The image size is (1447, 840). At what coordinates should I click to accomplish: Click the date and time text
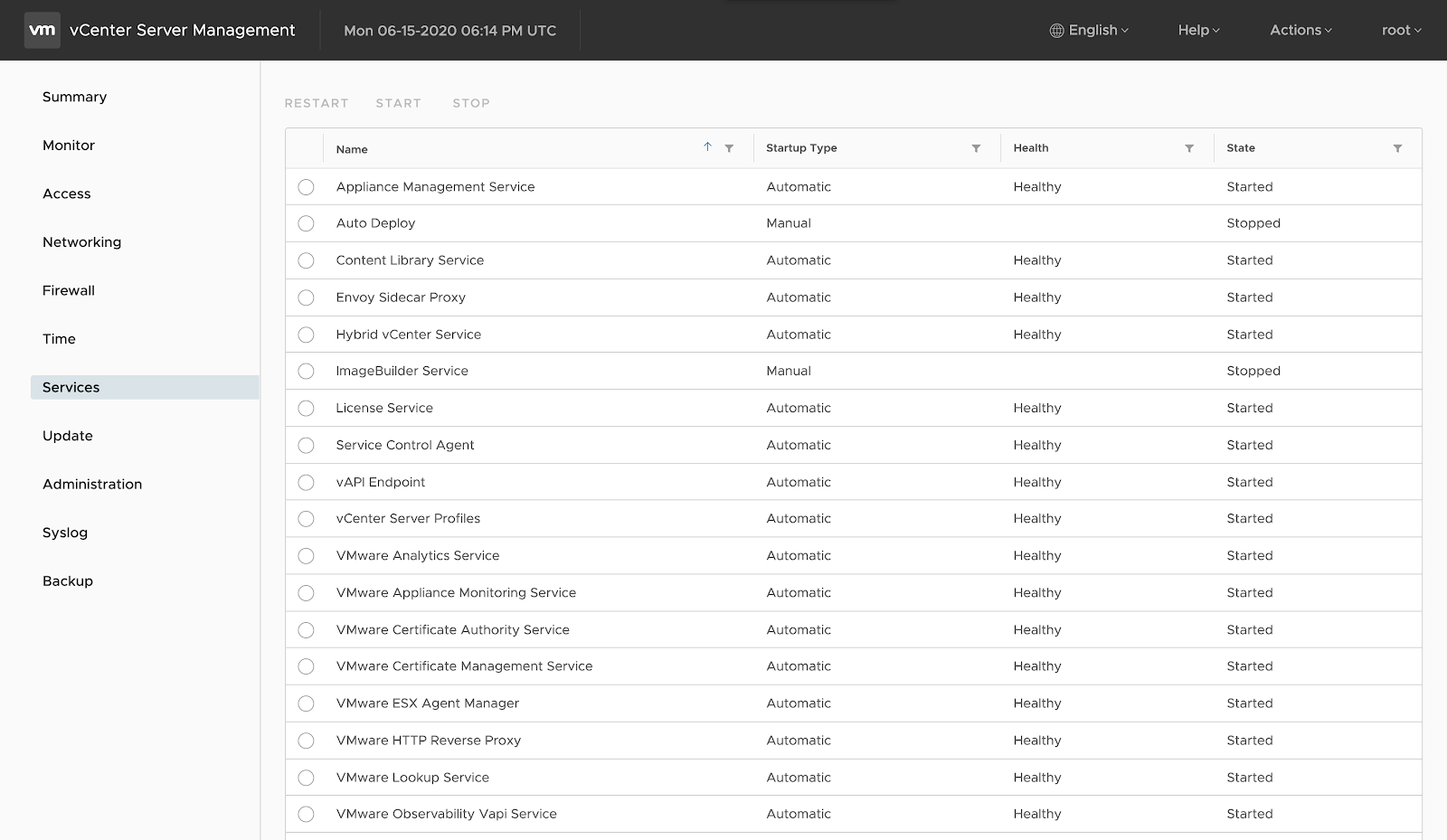tap(450, 30)
